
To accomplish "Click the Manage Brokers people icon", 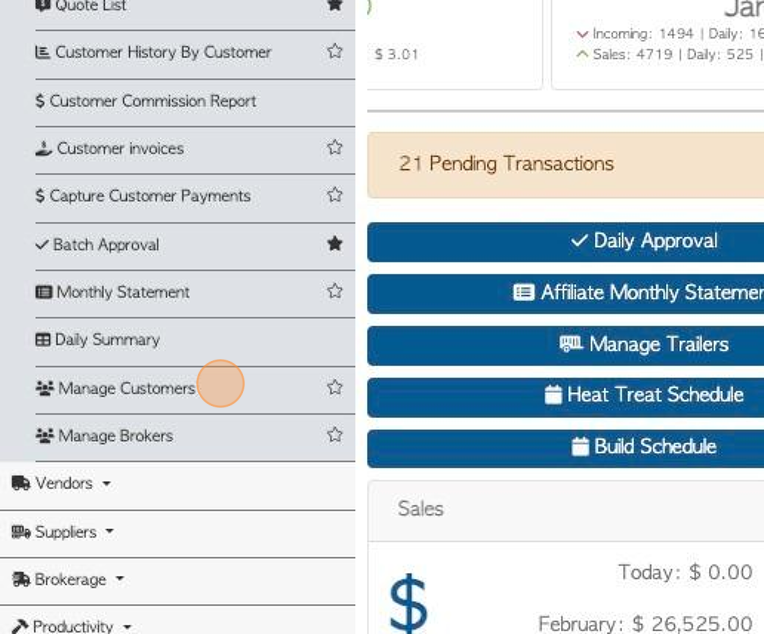I will (44, 436).
